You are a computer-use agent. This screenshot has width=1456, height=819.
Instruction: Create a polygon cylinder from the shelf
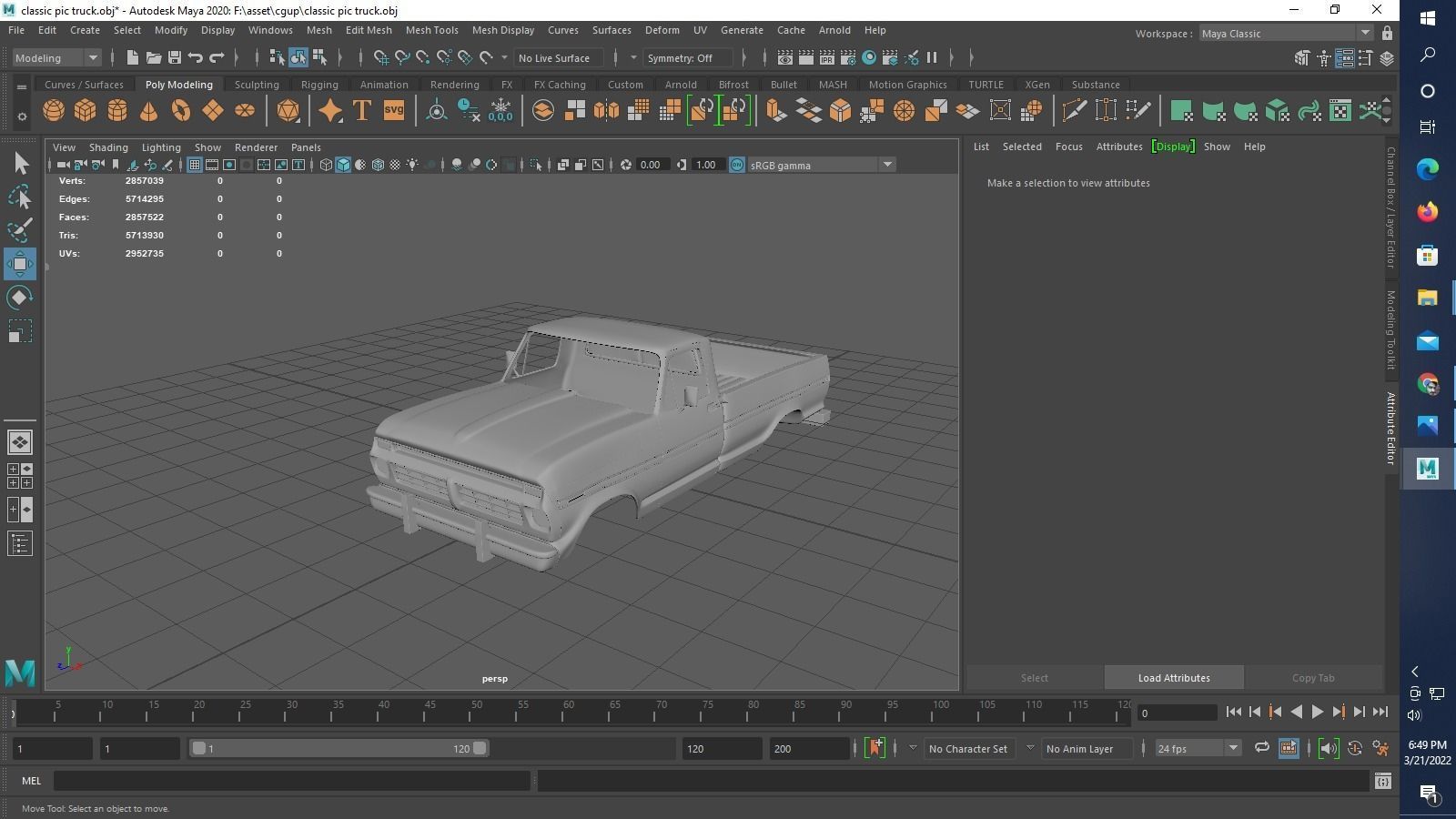[x=117, y=111]
